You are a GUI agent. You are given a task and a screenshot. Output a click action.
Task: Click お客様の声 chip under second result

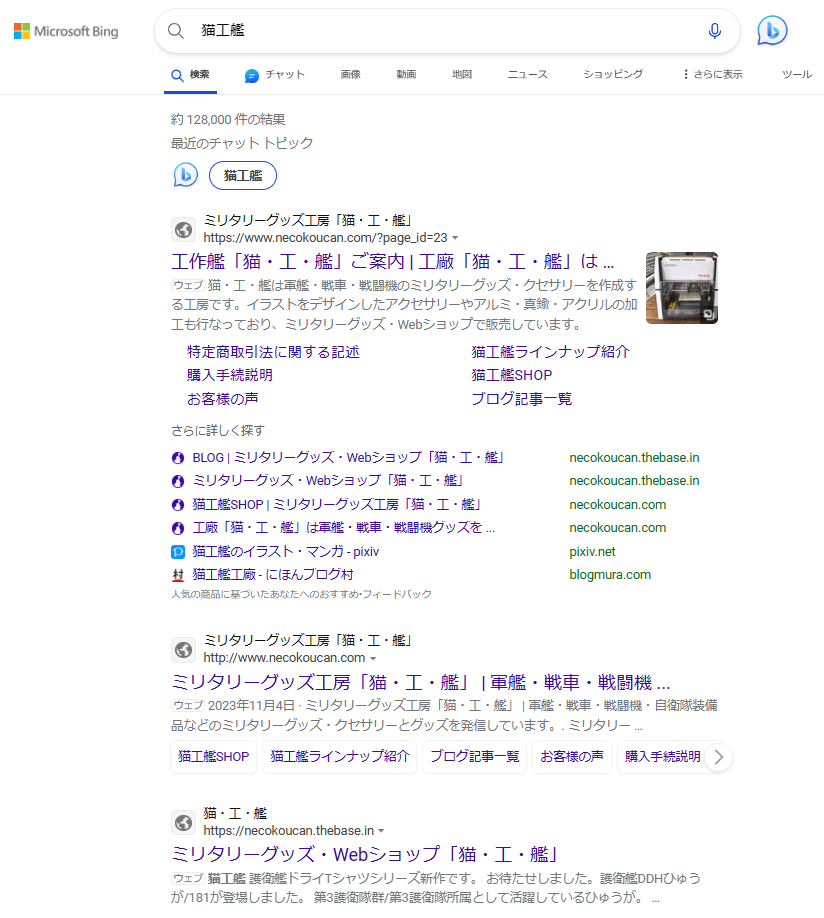[572, 756]
